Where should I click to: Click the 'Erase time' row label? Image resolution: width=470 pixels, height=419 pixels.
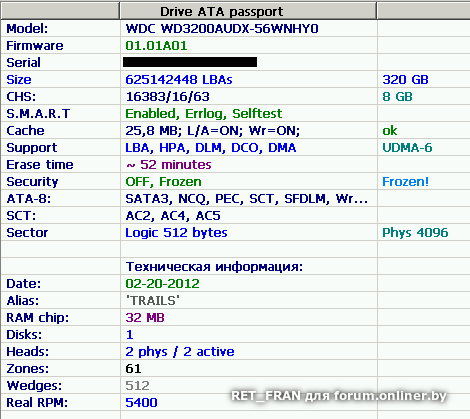pos(40,165)
